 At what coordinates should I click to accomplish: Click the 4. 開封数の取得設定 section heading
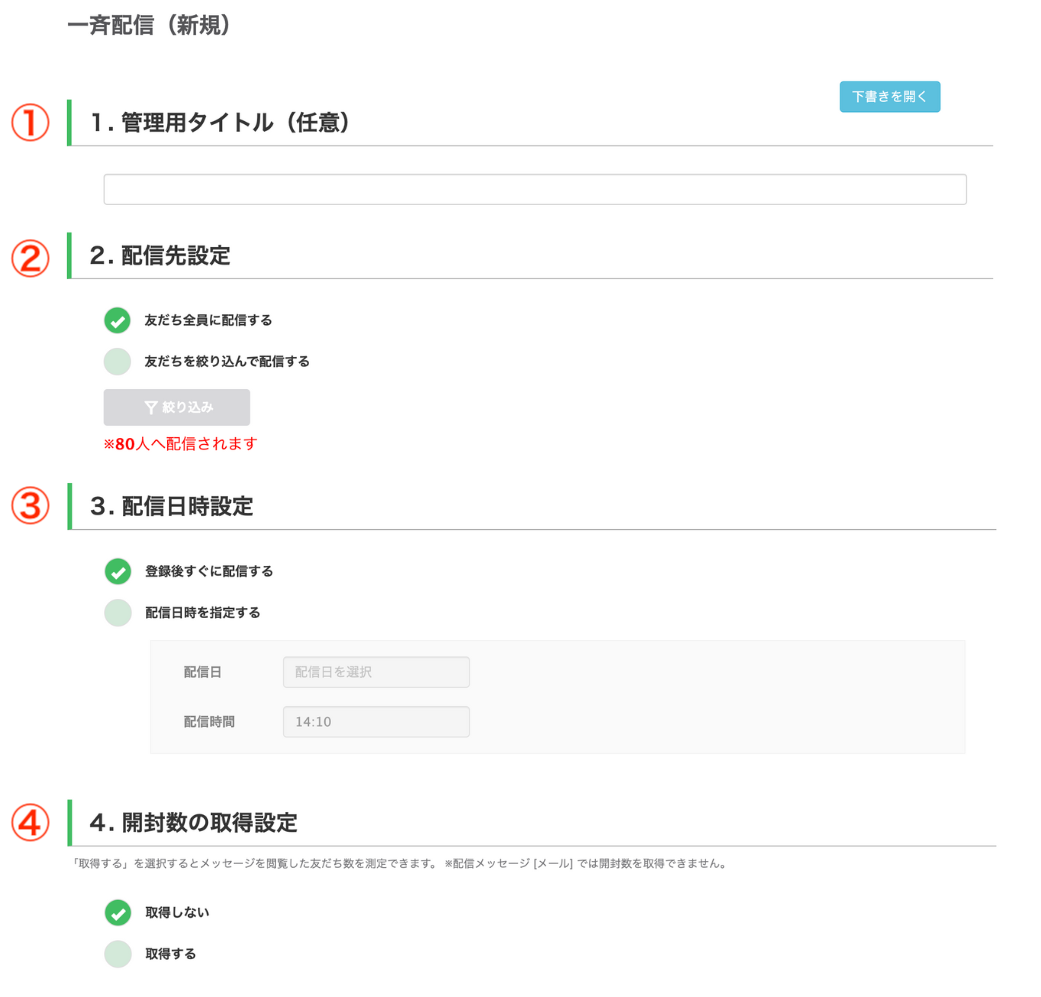(x=193, y=823)
